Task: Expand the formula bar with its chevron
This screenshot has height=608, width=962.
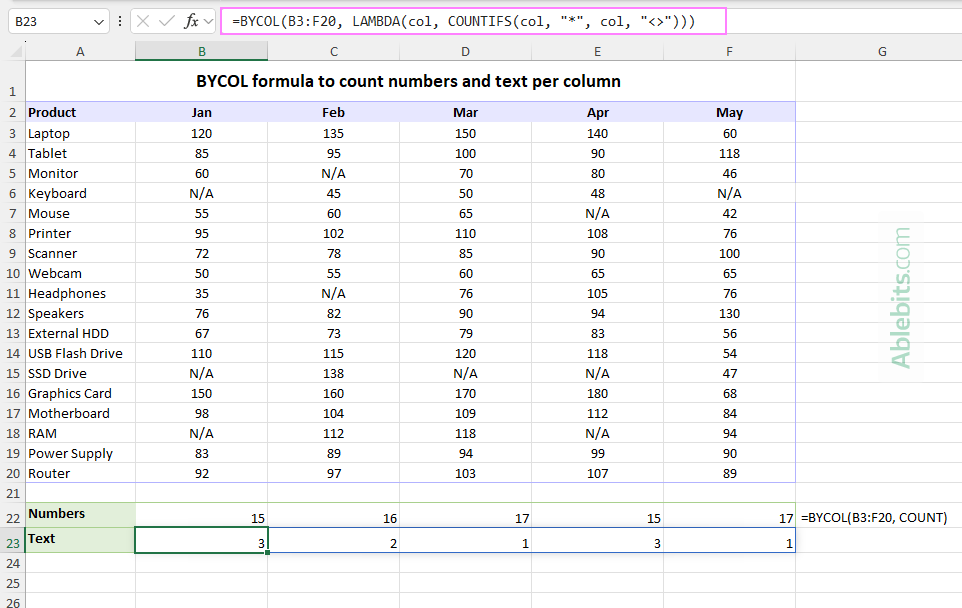Action: tap(207, 20)
